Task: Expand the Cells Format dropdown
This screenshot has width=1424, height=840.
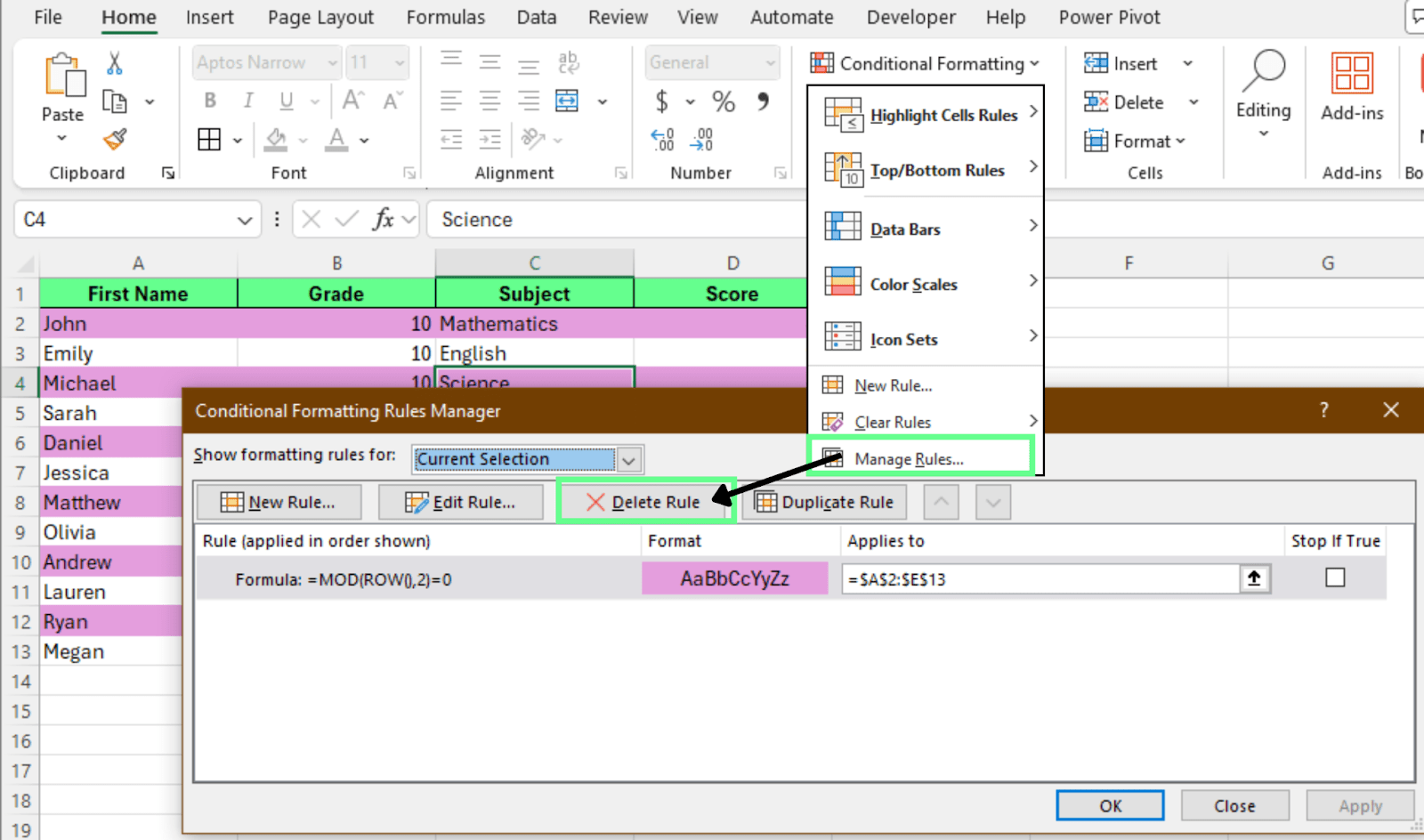Action: click(1135, 141)
